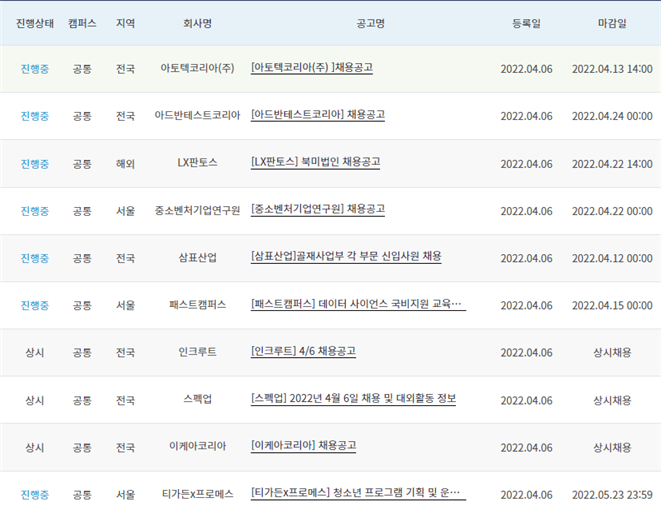Click the company name 이케아코리아
The width and height of the screenshot is (661, 517).
(197, 446)
